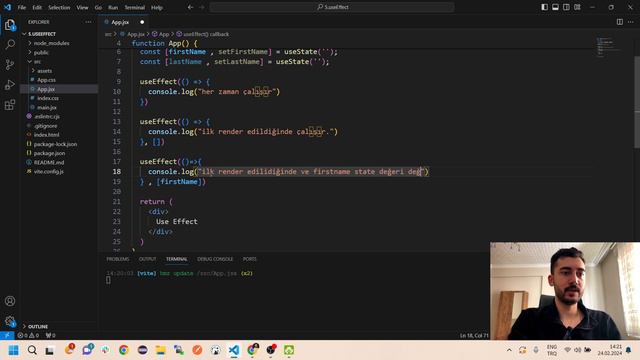Select App.jsx in the explorer

click(x=59, y=89)
